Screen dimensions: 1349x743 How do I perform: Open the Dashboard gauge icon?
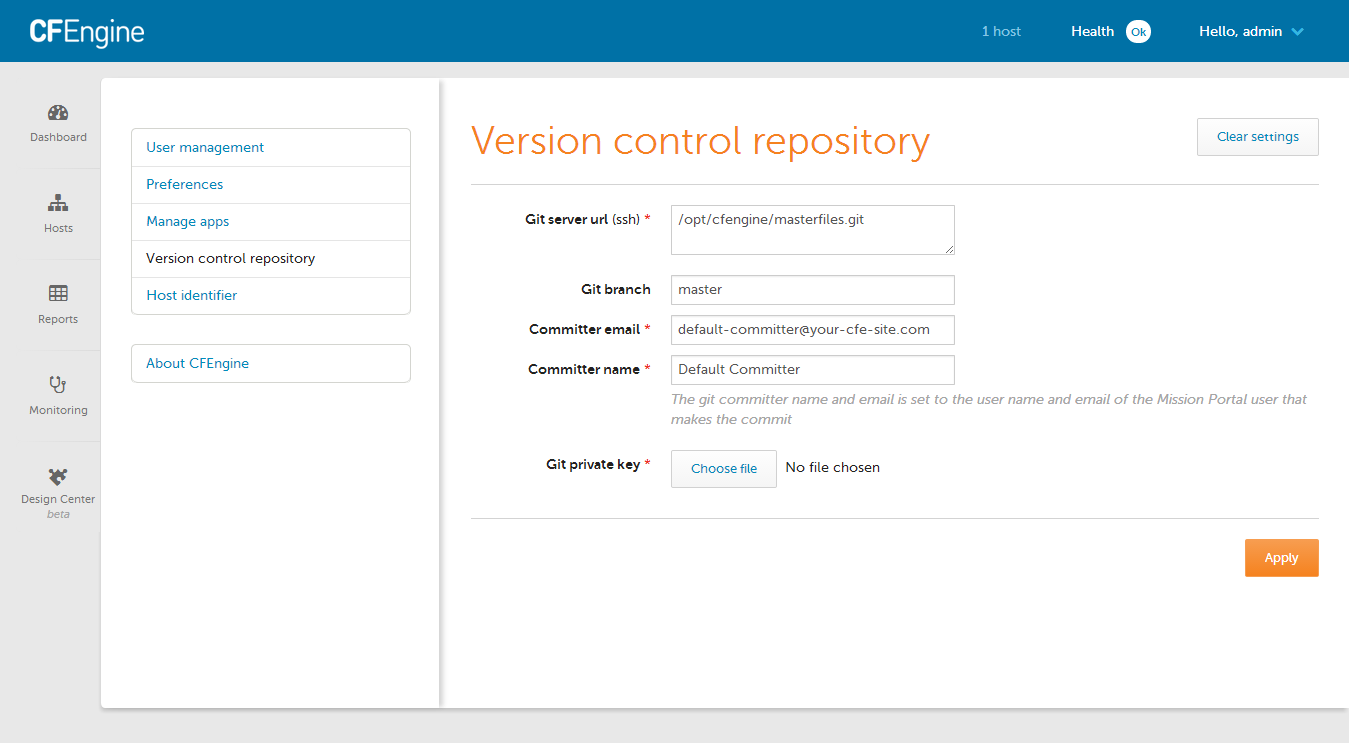(x=58, y=113)
